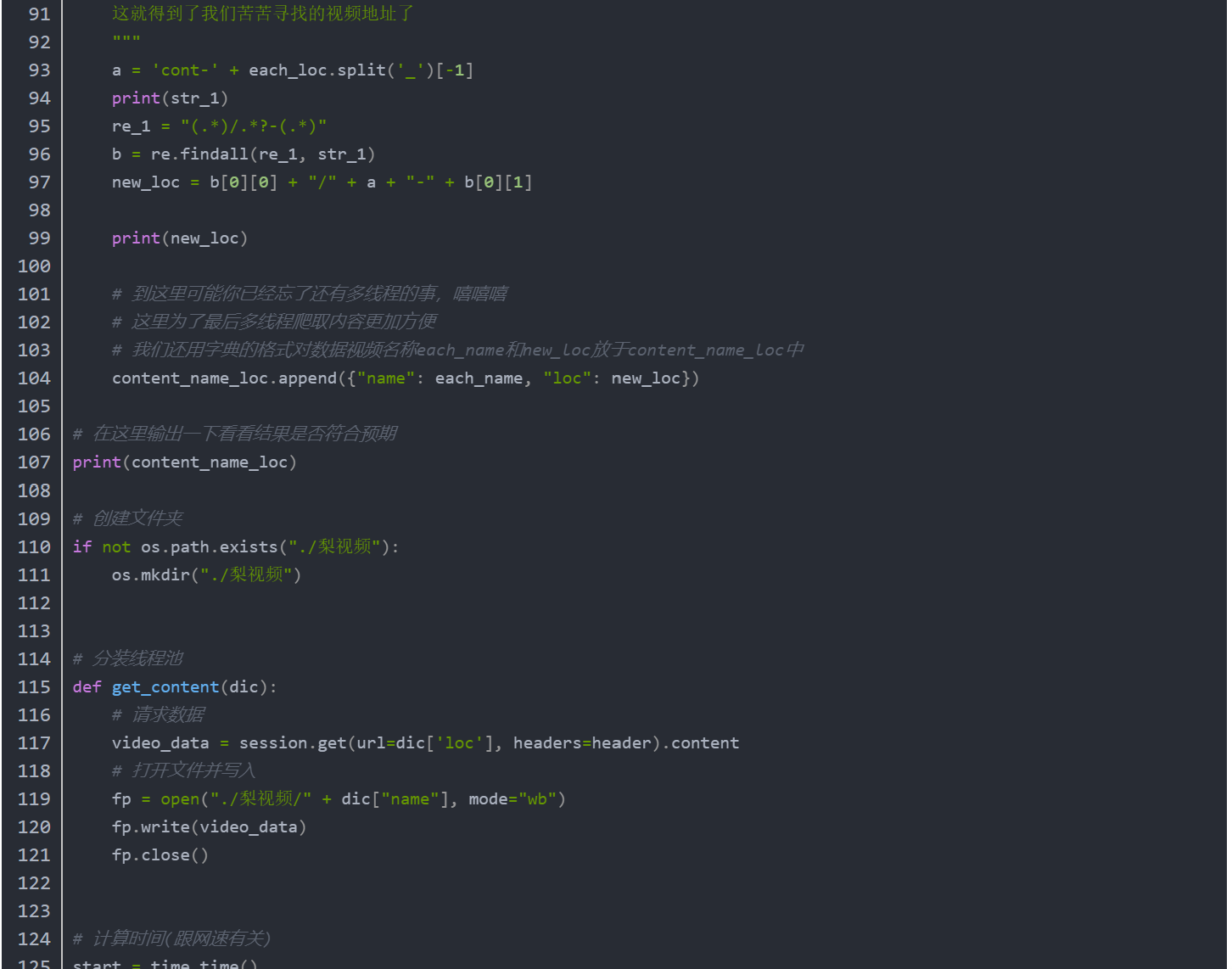The image size is (1232, 969).
Task: Click fp.write(video_data) on line 120
Action: [210, 827]
